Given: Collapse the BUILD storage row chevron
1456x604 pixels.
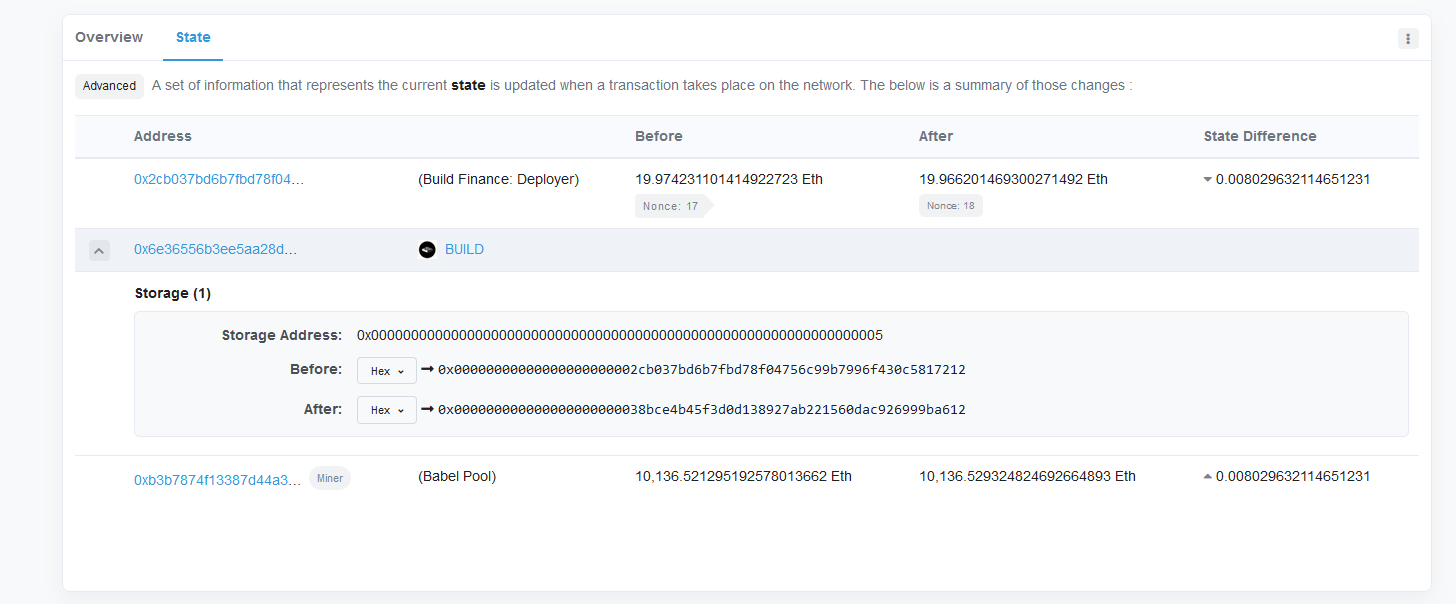Looking at the screenshot, I should [x=99, y=251].
